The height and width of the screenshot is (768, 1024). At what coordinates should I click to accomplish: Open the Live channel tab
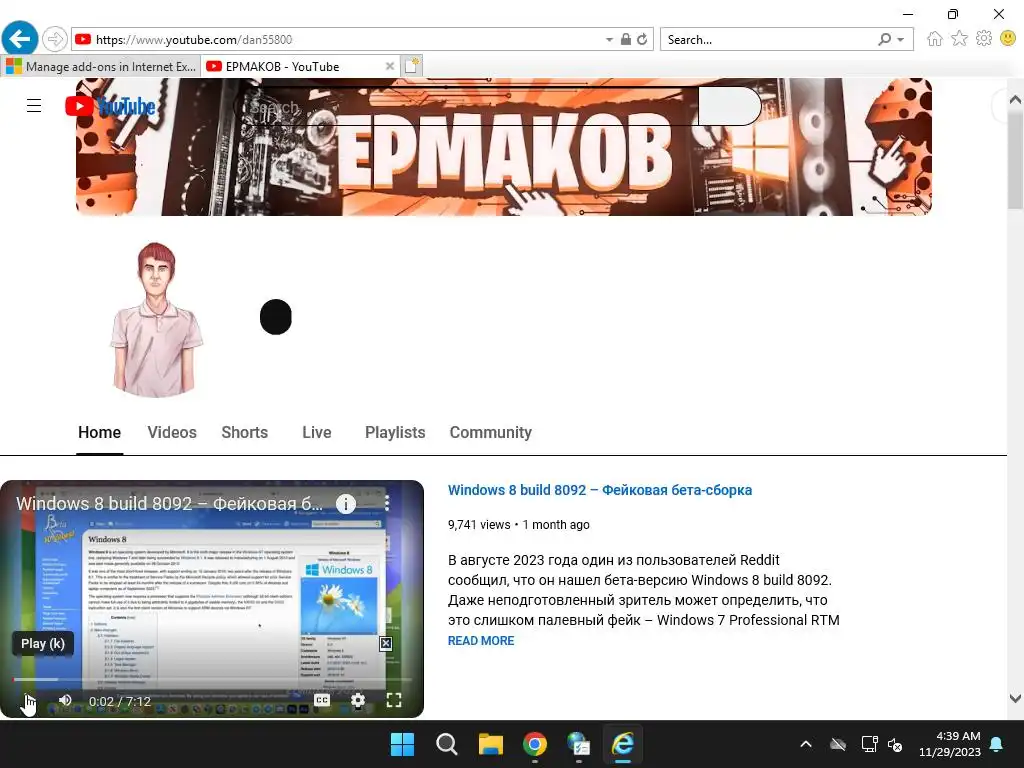(317, 432)
